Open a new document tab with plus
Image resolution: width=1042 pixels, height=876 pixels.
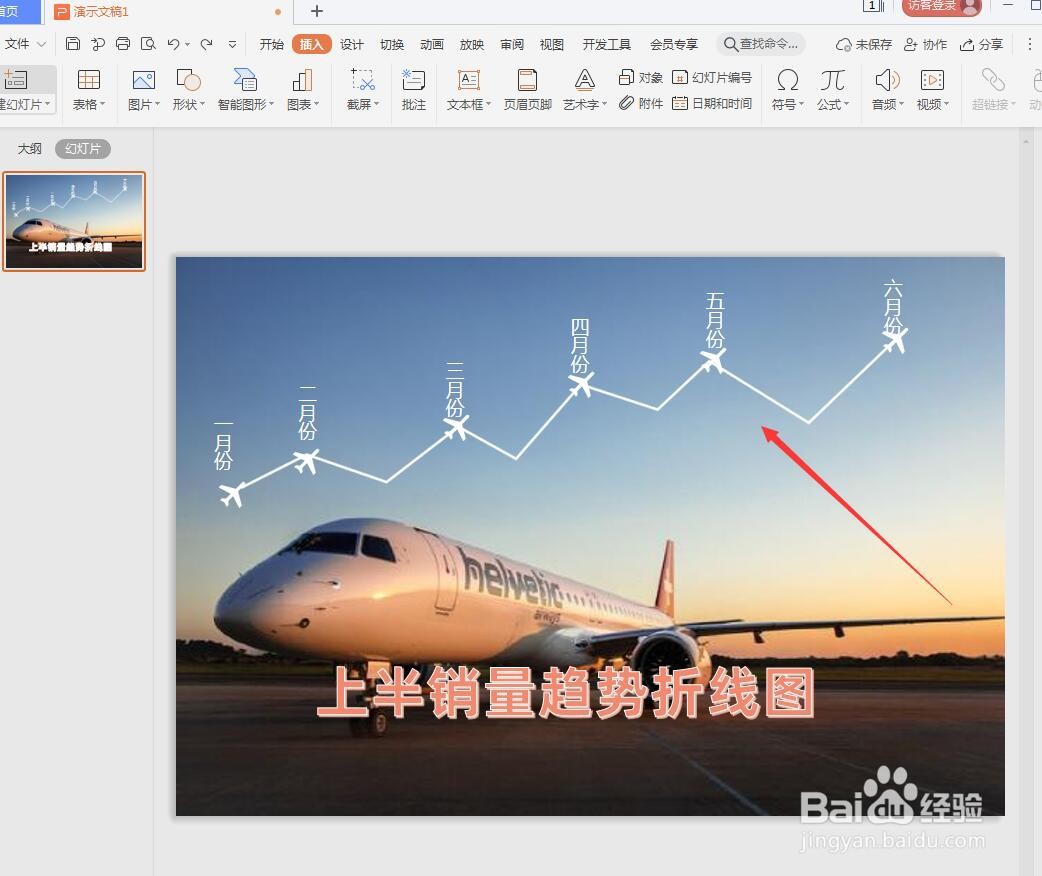pos(317,11)
